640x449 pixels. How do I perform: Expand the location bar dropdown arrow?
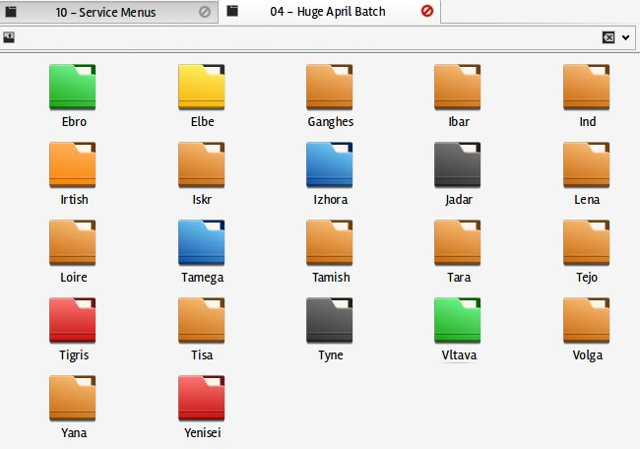tap(626, 37)
